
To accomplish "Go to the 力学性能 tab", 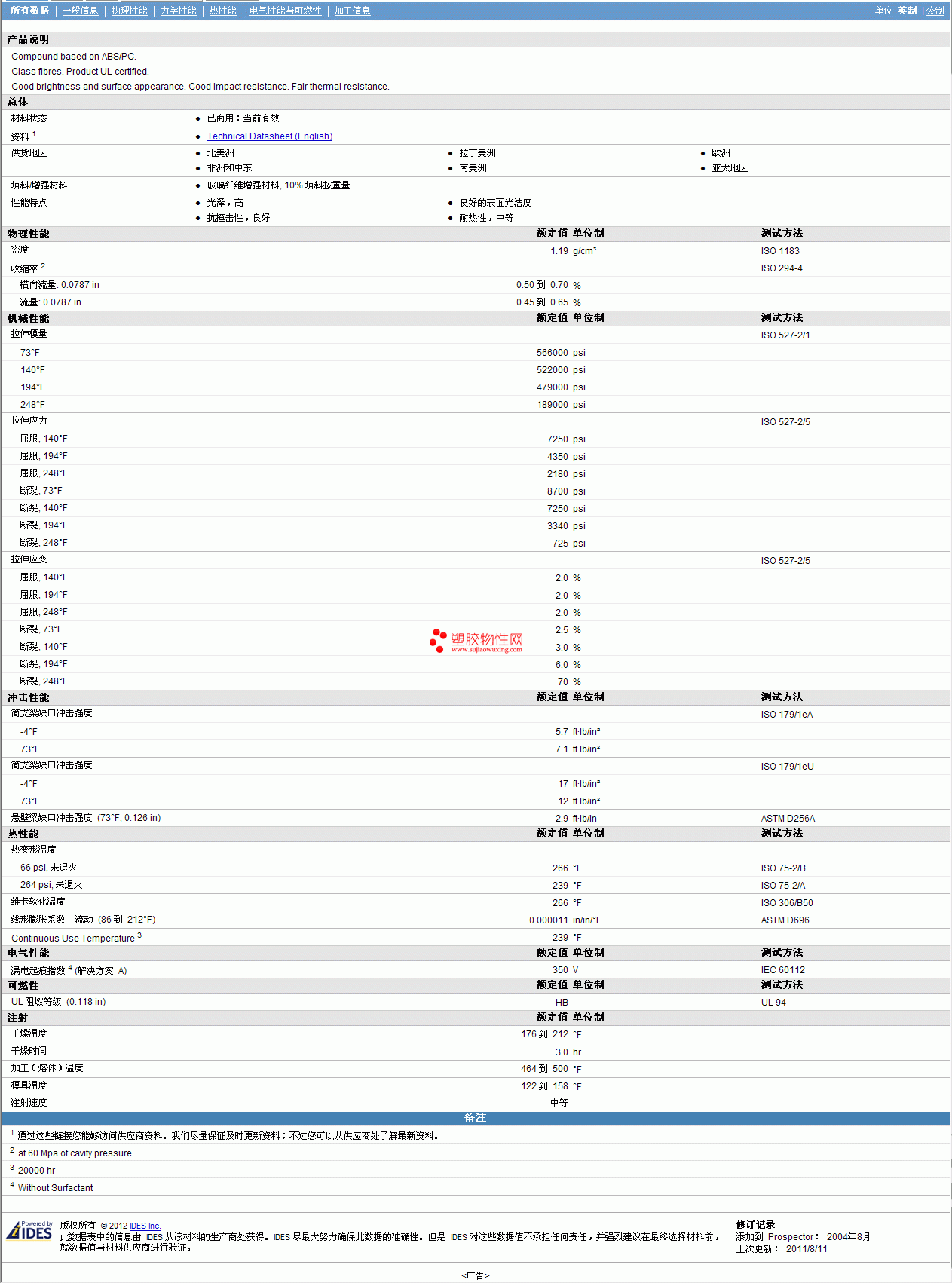I will coord(179,11).
